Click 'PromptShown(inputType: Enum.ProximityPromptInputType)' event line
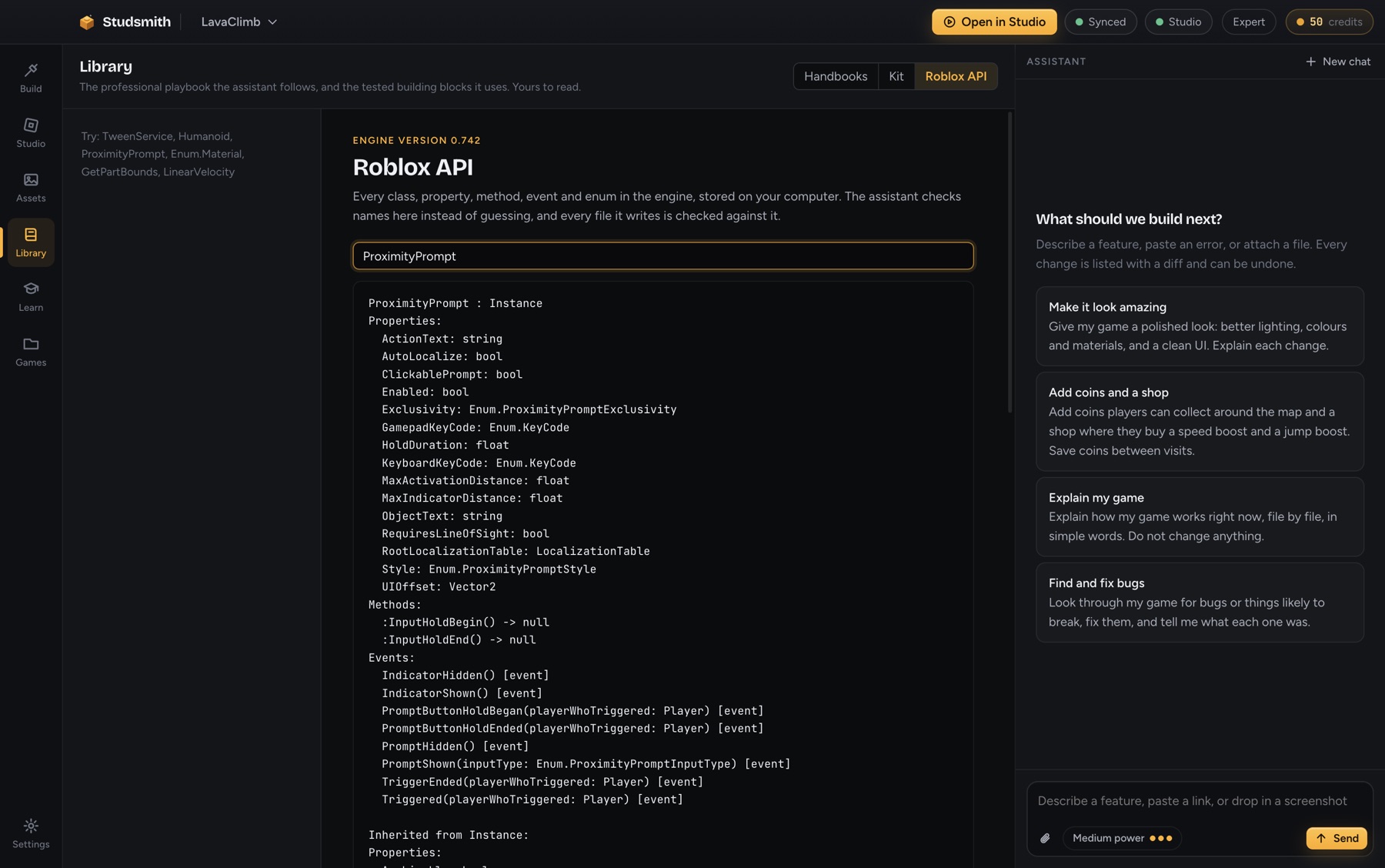Viewport: 1385px width, 868px height. click(586, 764)
